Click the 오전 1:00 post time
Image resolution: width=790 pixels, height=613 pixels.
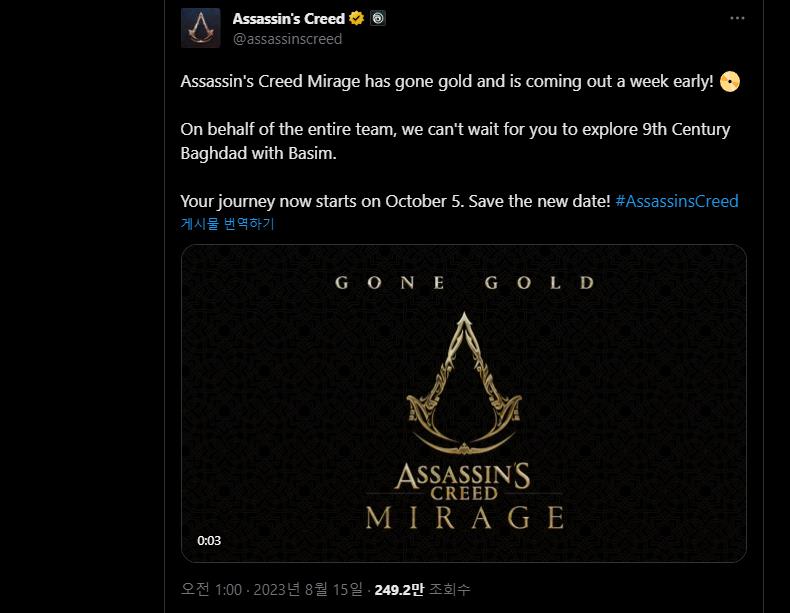pyautogui.click(x=212, y=590)
